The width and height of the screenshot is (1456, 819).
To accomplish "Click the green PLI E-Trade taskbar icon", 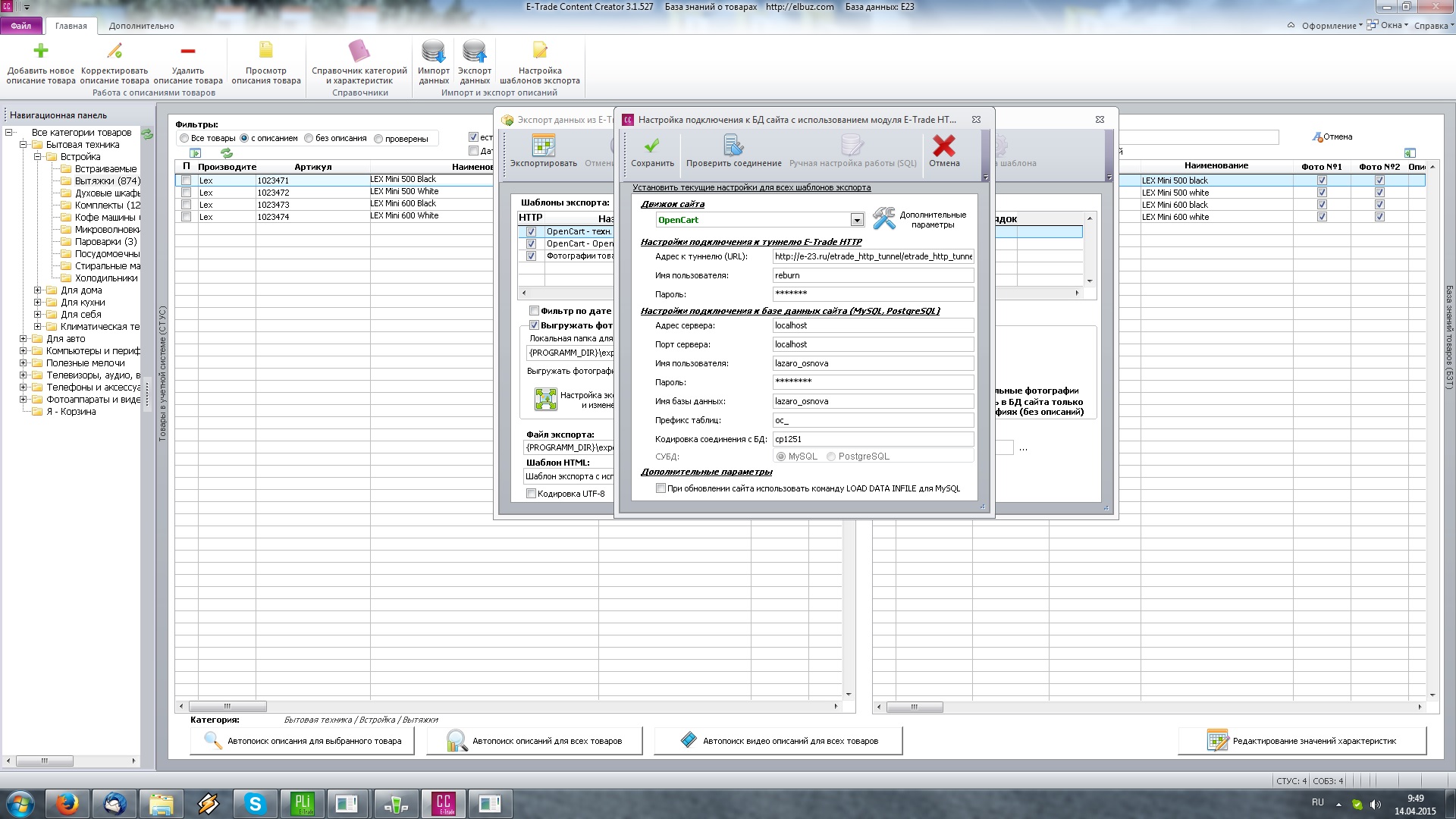I will pos(302,803).
